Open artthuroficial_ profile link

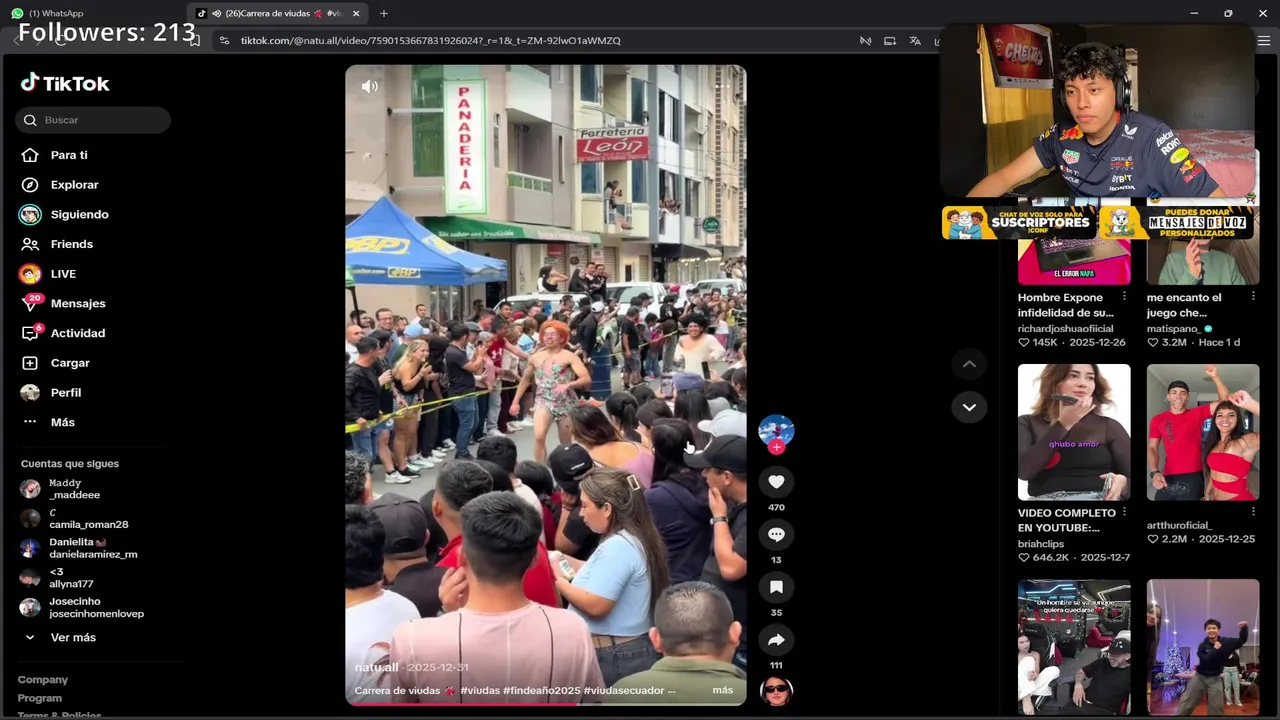click(1179, 525)
